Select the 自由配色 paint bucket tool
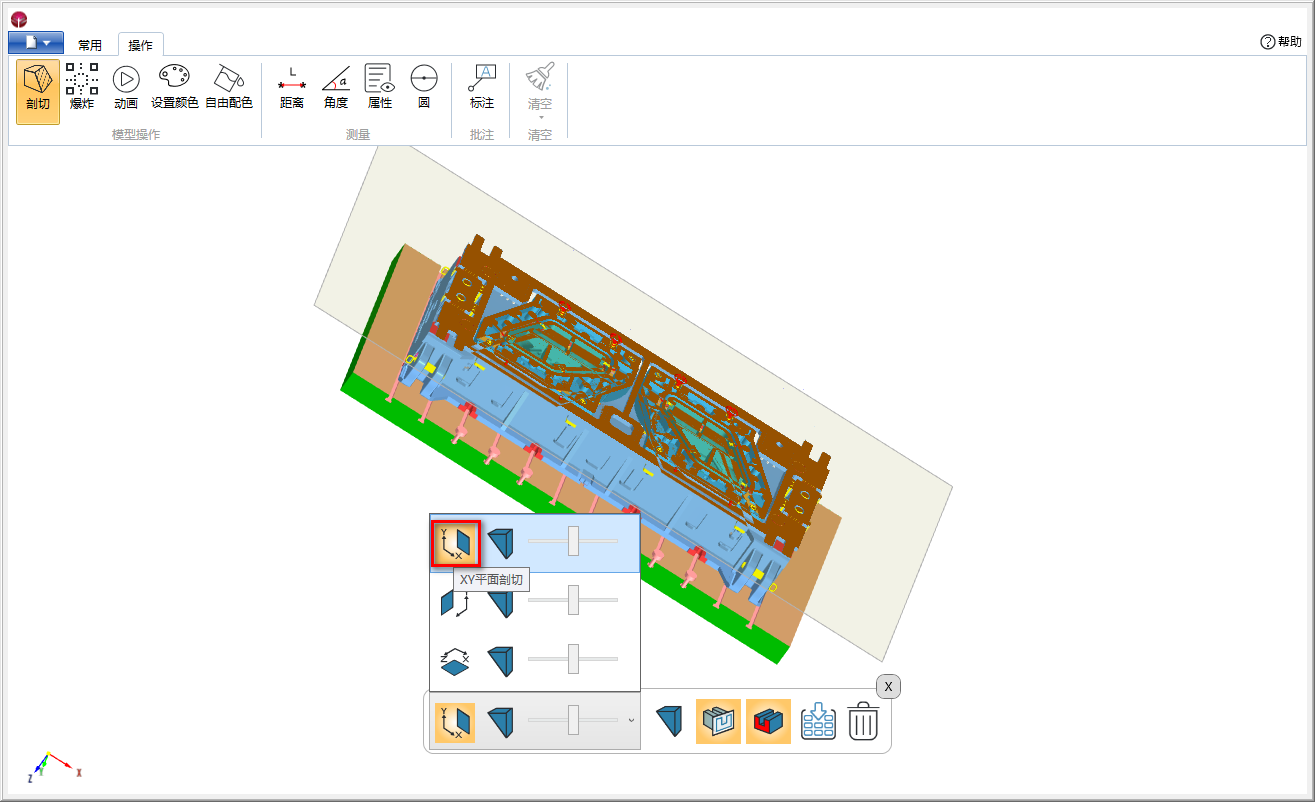The width and height of the screenshot is (1315, 802). [229, 86]
